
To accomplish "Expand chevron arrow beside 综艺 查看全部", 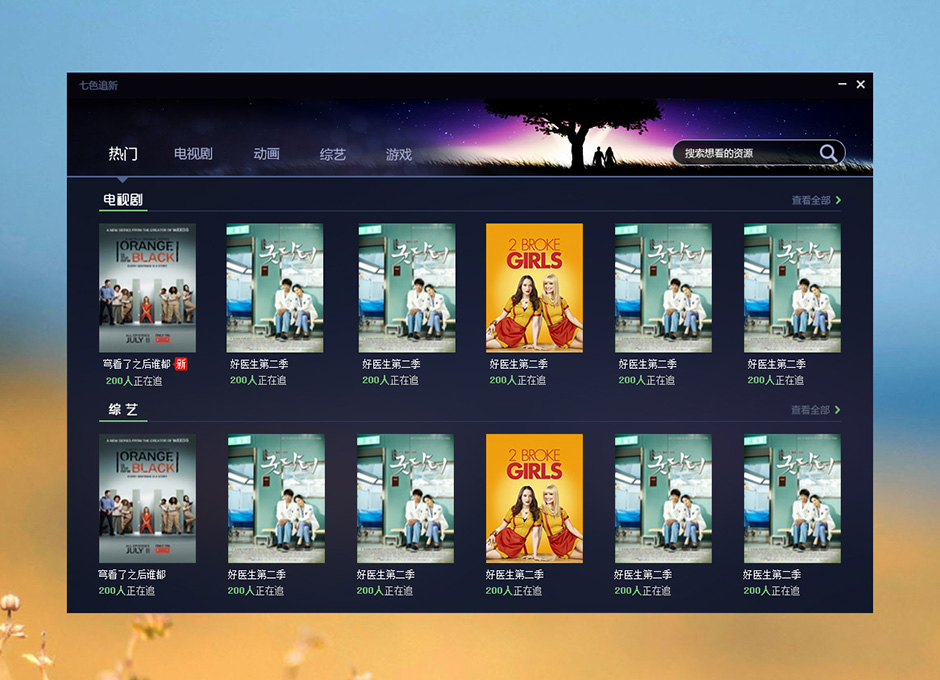I will coord(837,410).
